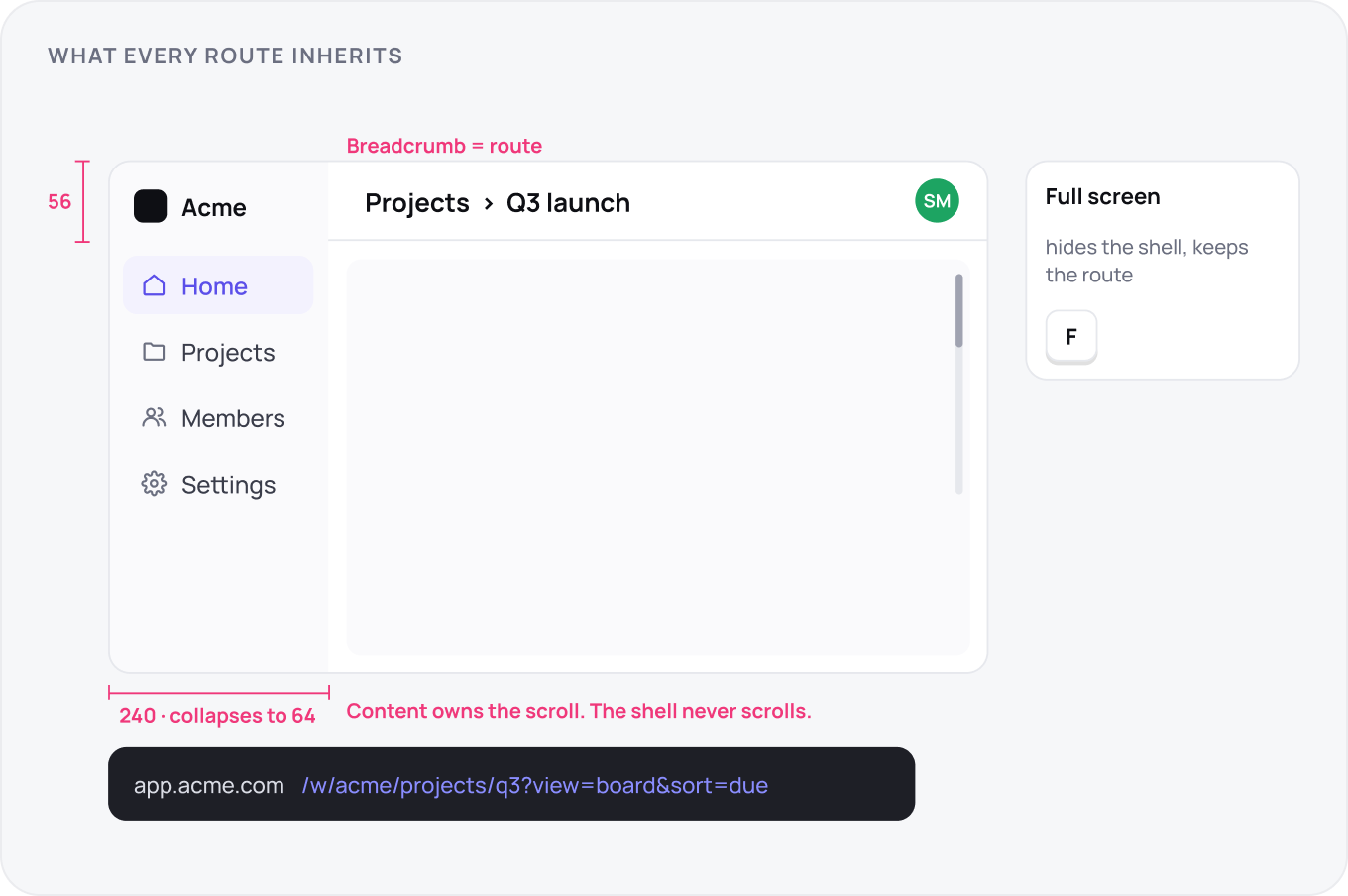Click the Home house icon in sidebar
This screenshot has height=896, width=1348.
[x=154, y=285]
